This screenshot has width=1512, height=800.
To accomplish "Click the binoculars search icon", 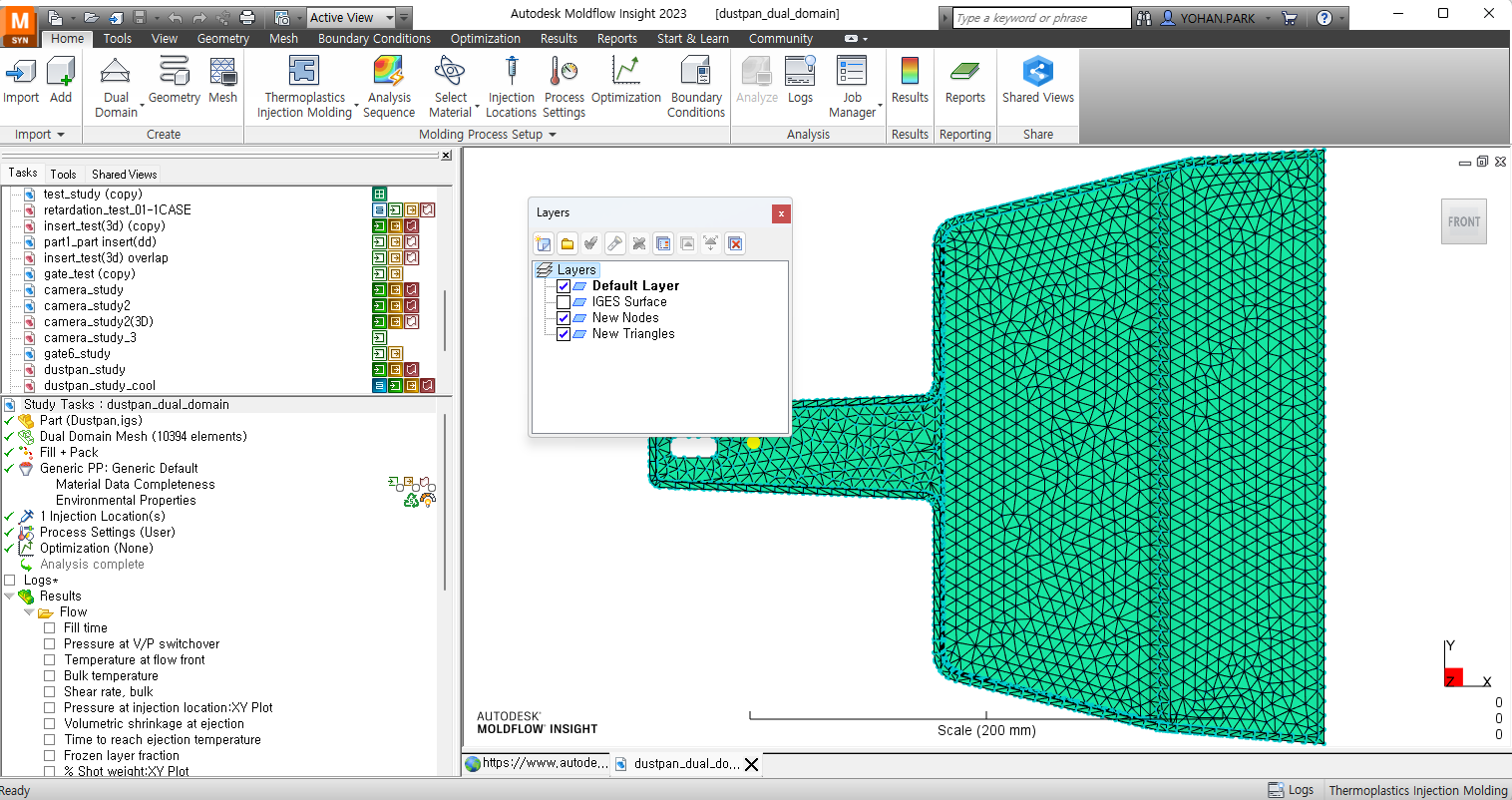I will point(1144,18).
